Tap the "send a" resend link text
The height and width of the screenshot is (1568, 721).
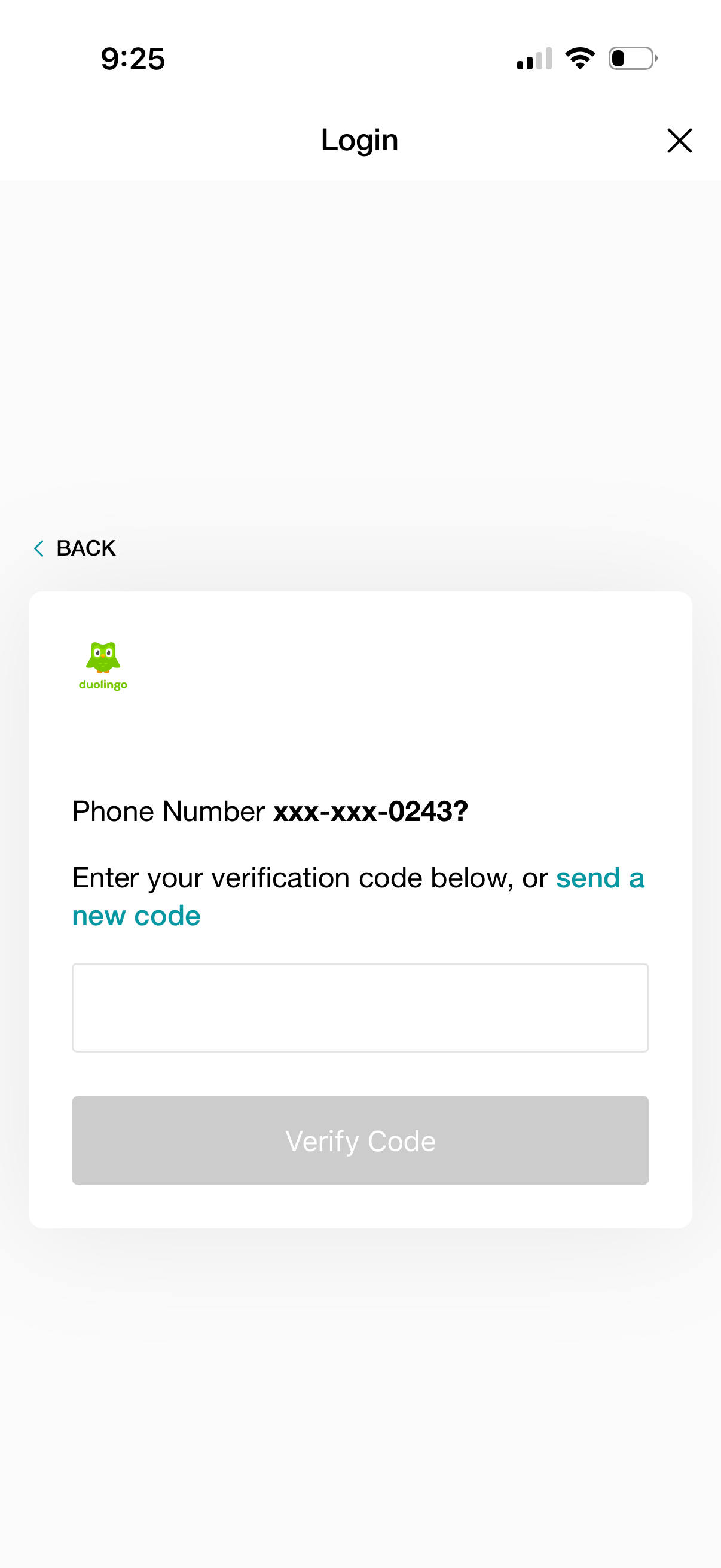(x=600, y=878)
